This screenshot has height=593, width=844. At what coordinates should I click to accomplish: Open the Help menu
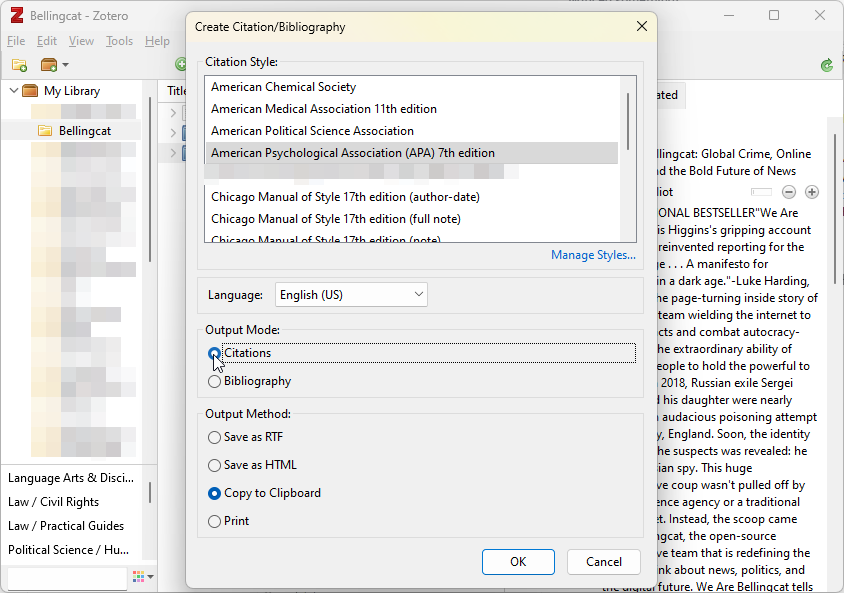pyautogui.click(x=157, y=41)
